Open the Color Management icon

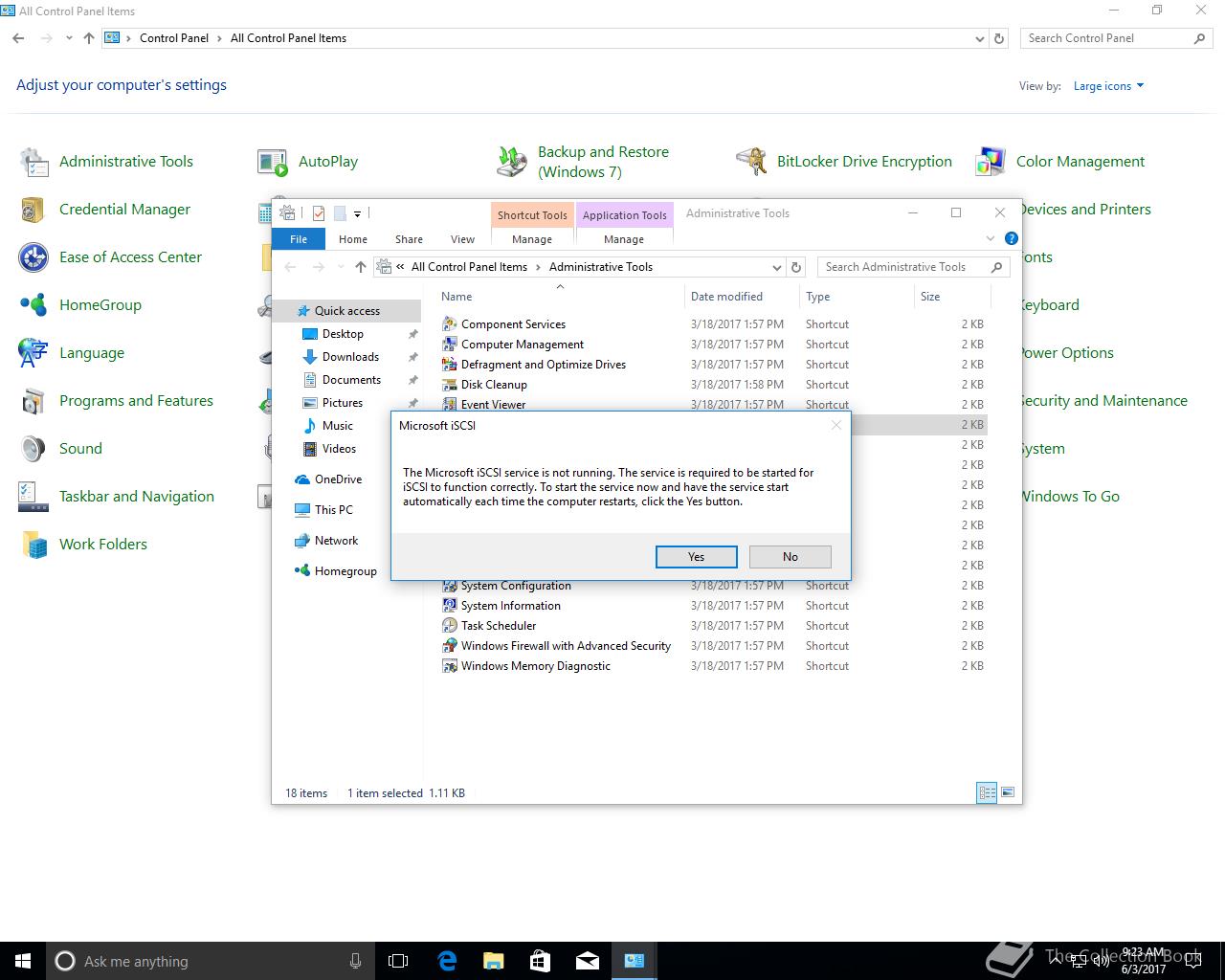pos(991,162)
